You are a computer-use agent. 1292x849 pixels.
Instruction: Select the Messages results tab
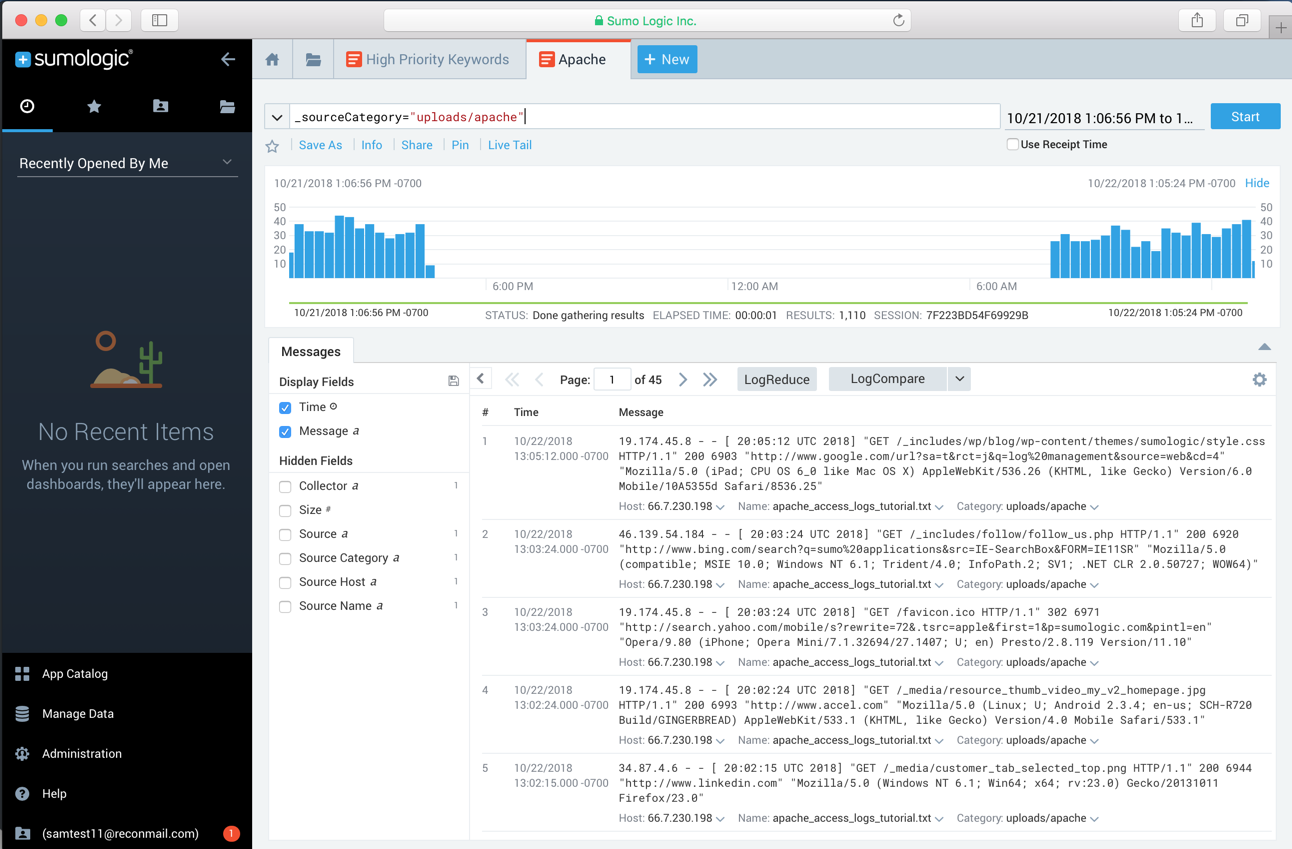(x=311, y=352)
